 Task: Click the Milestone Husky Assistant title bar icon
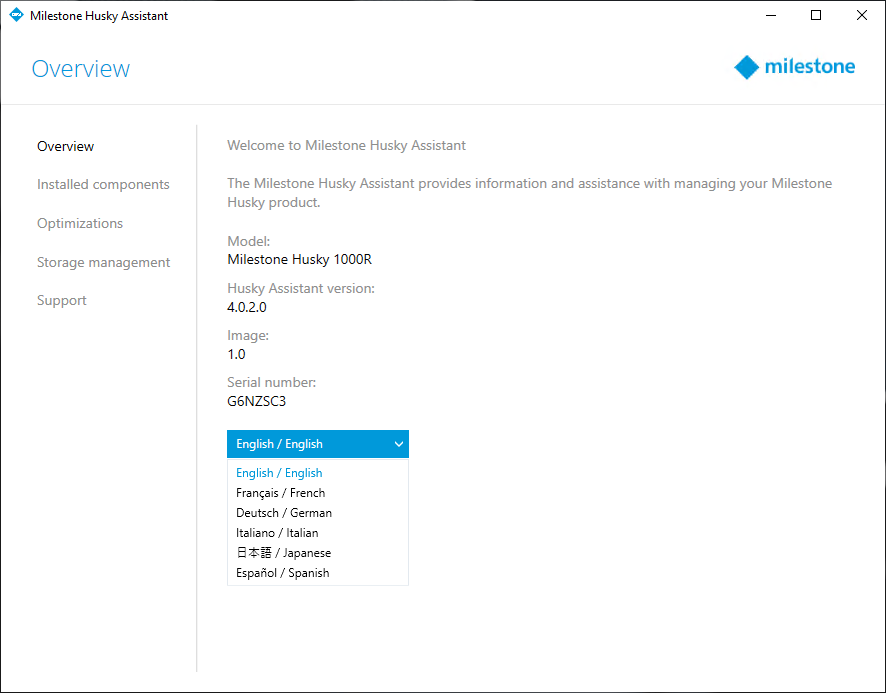pos(15,16)
